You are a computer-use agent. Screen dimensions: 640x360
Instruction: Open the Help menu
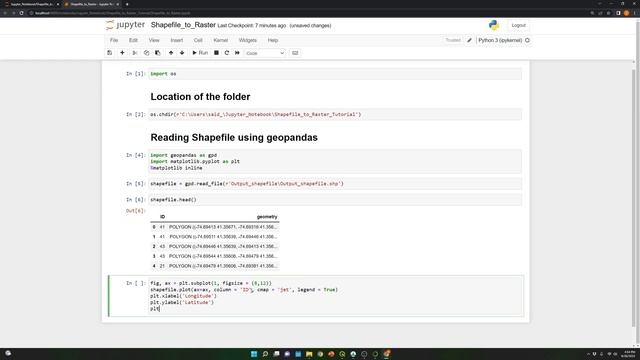coord(273,40)
